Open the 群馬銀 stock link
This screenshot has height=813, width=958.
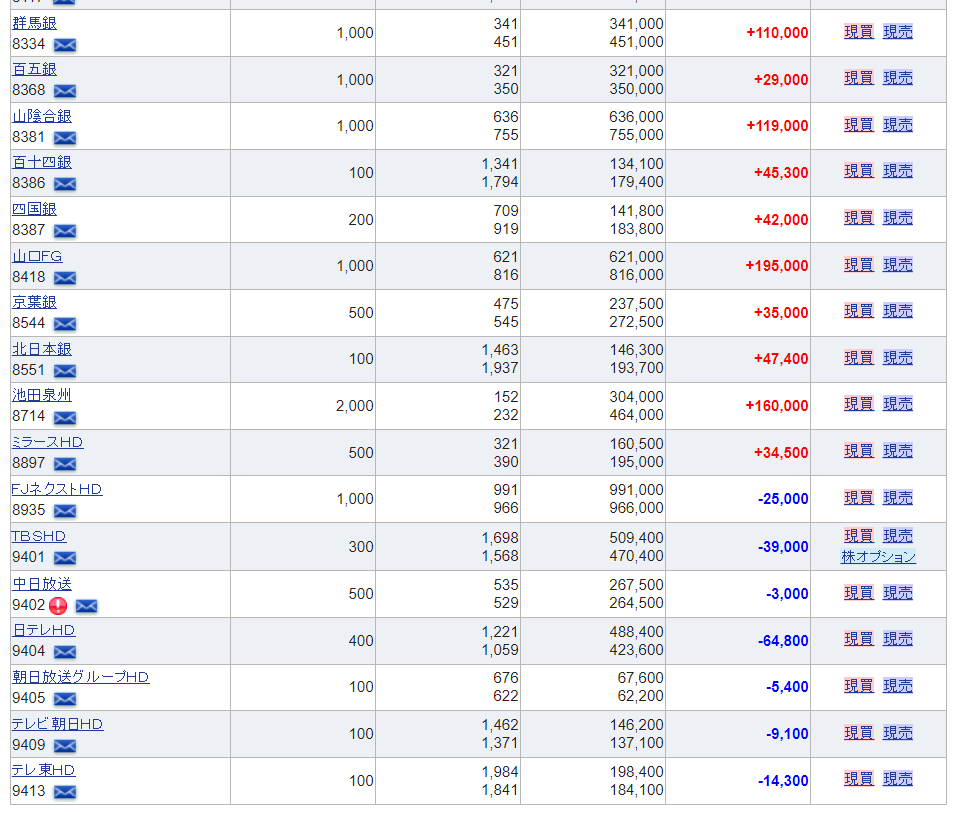pyautogui.click(x=34, y=23)
